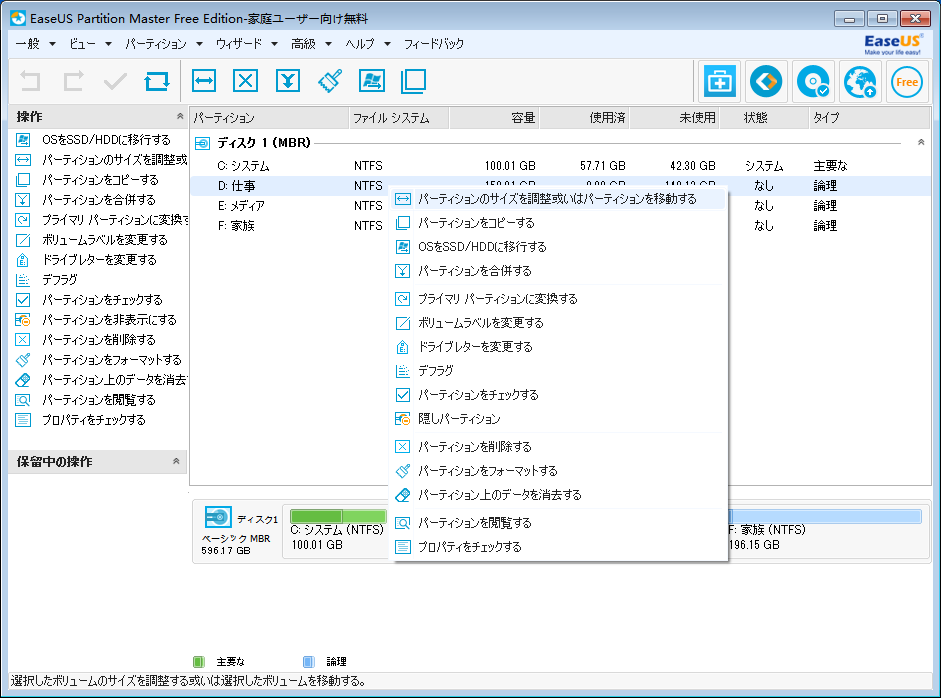Collapse the 保留中の操作 panel chevron
Screen dimensions: 941x698
click(176, 461)
